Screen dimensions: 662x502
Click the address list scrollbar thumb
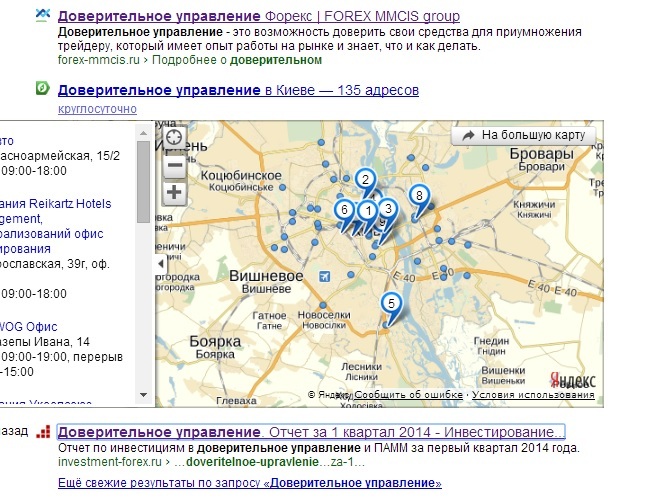pyautogui.click(x=144, y=182)
